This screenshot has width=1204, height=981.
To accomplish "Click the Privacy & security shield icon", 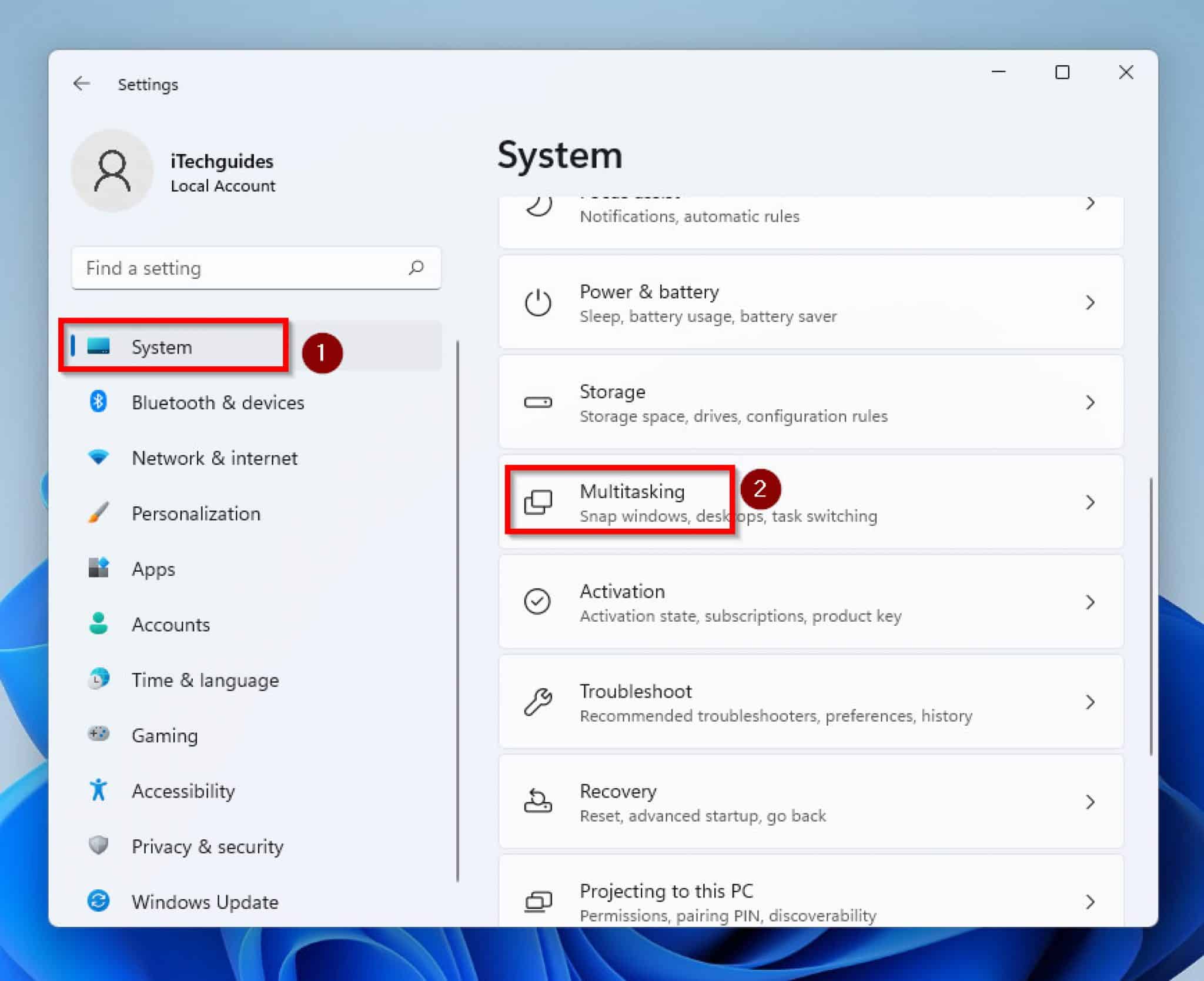I will click(98, 846).
